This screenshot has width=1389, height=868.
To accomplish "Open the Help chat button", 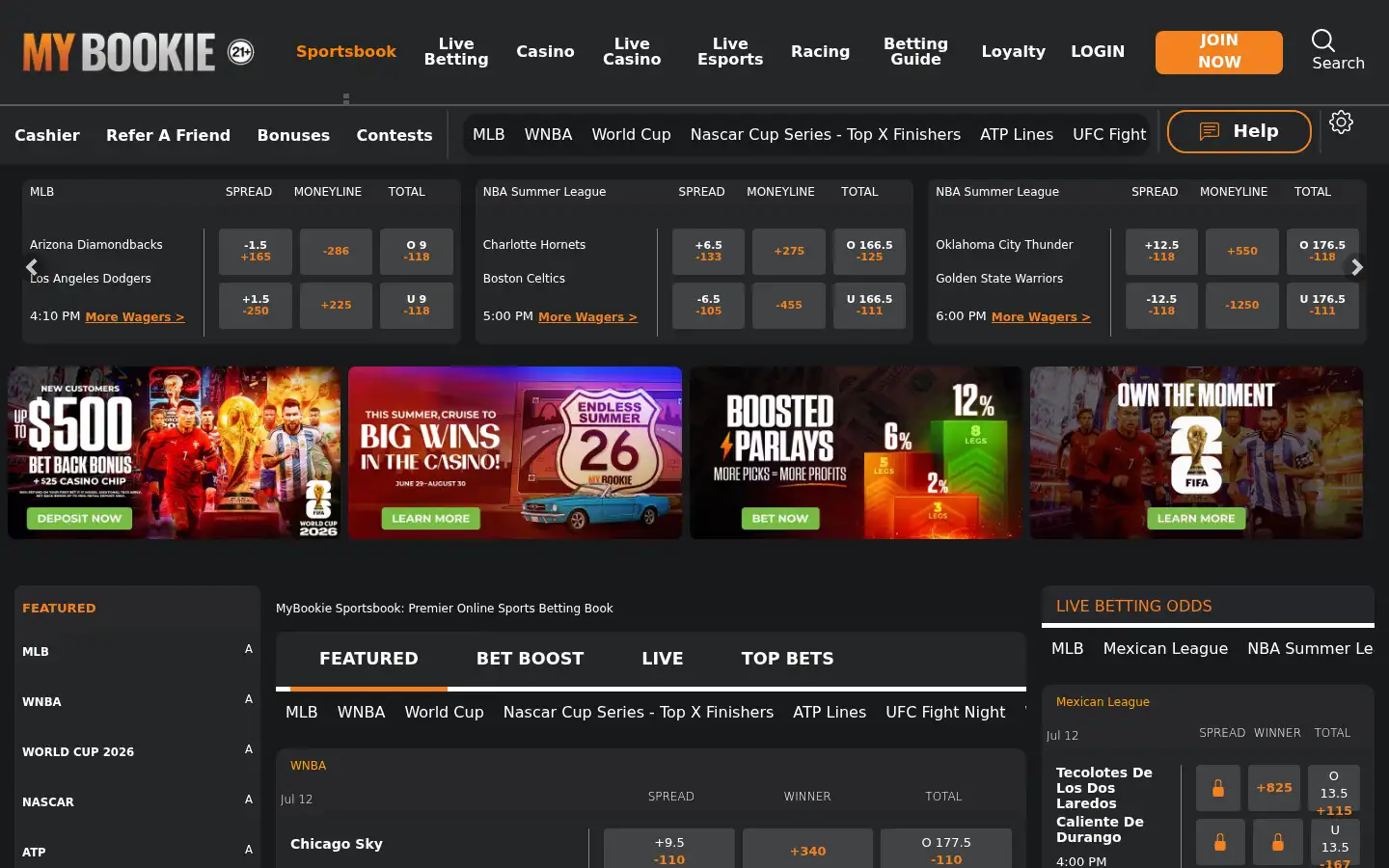I will (1239, 131).
